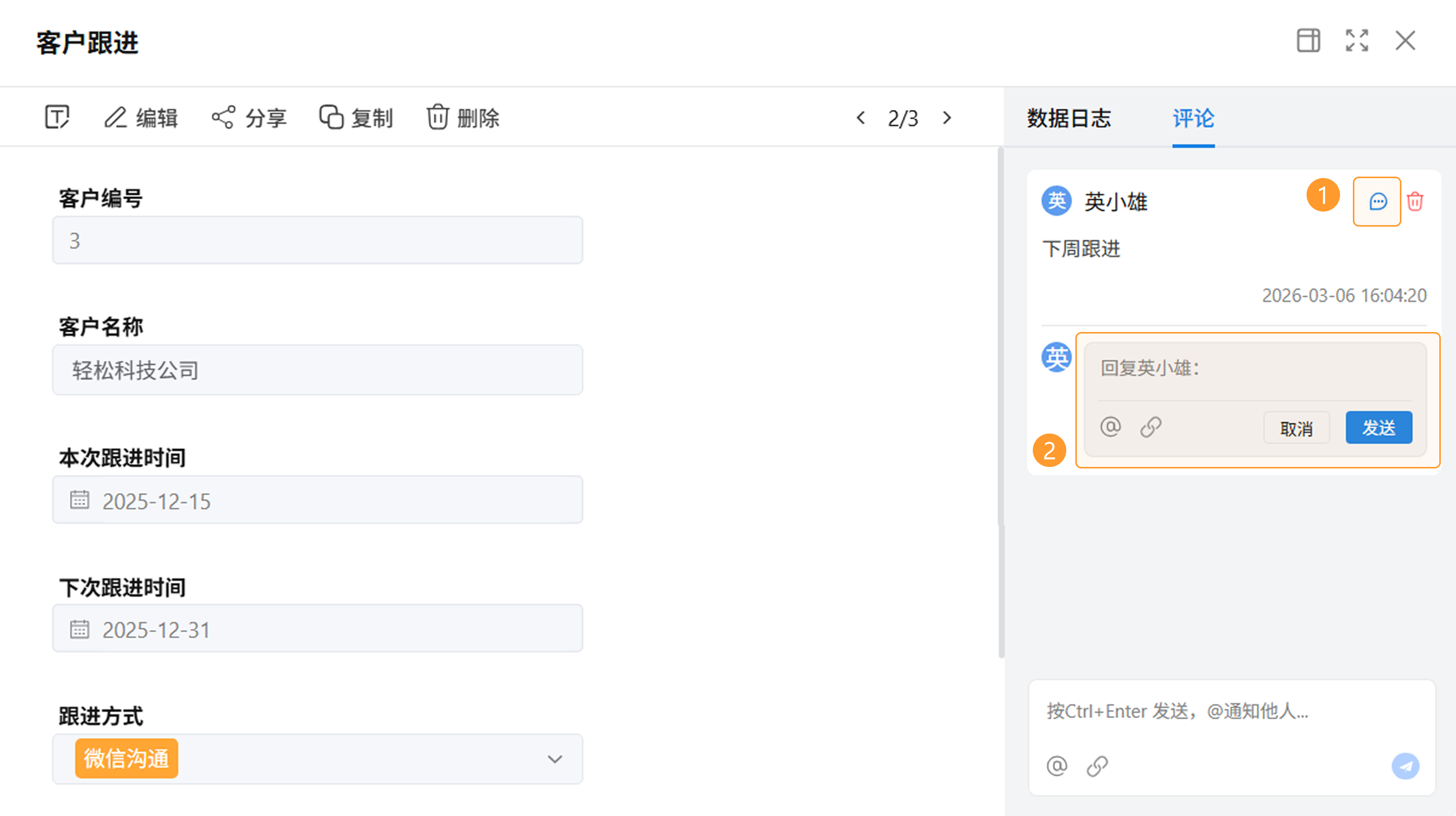Enter fullscreen with the expand icon
Viewport: 1456px width, 816px height.
coord(1357,41)
